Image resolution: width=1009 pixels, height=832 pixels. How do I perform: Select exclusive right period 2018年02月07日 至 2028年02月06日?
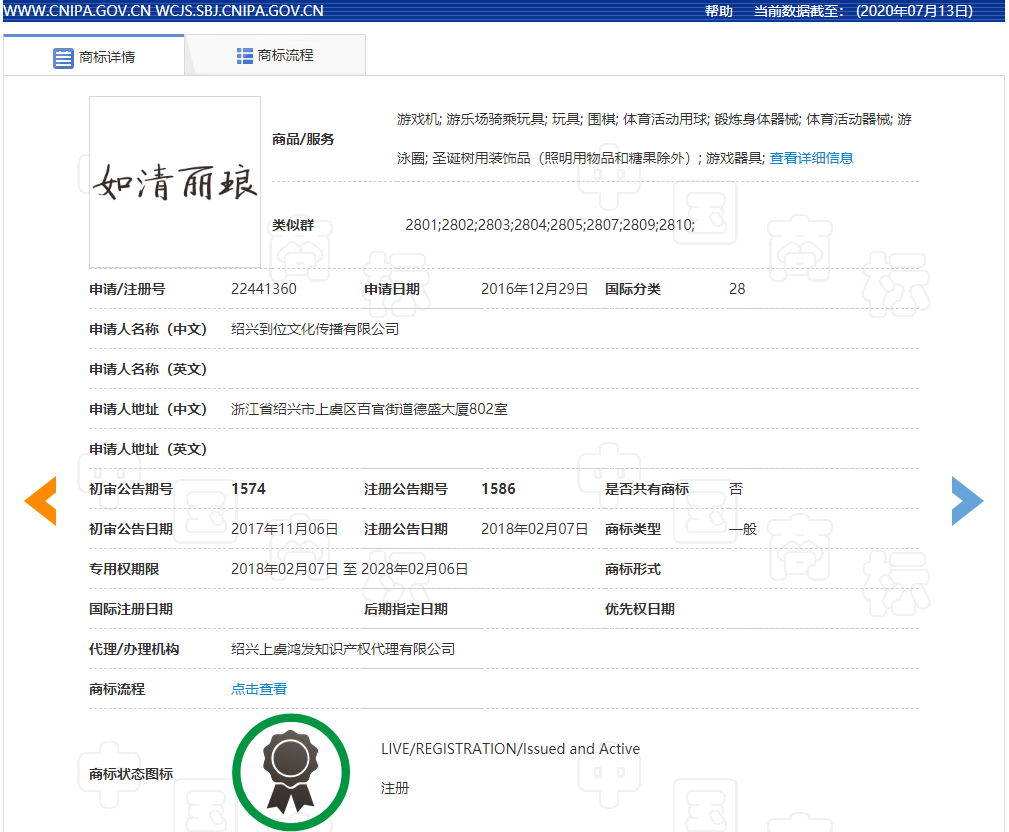pyautogui.click(x=349, y=569)
